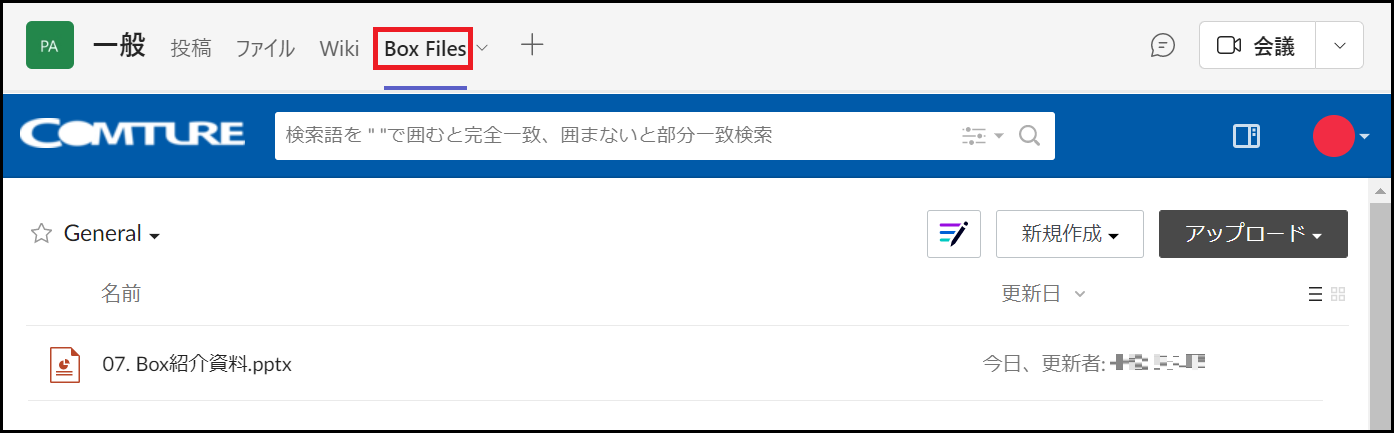The width and height of the screenshot is (1394, 433).
Task: Click the video camera meeting icon
Action: (x=1229, y=46)
